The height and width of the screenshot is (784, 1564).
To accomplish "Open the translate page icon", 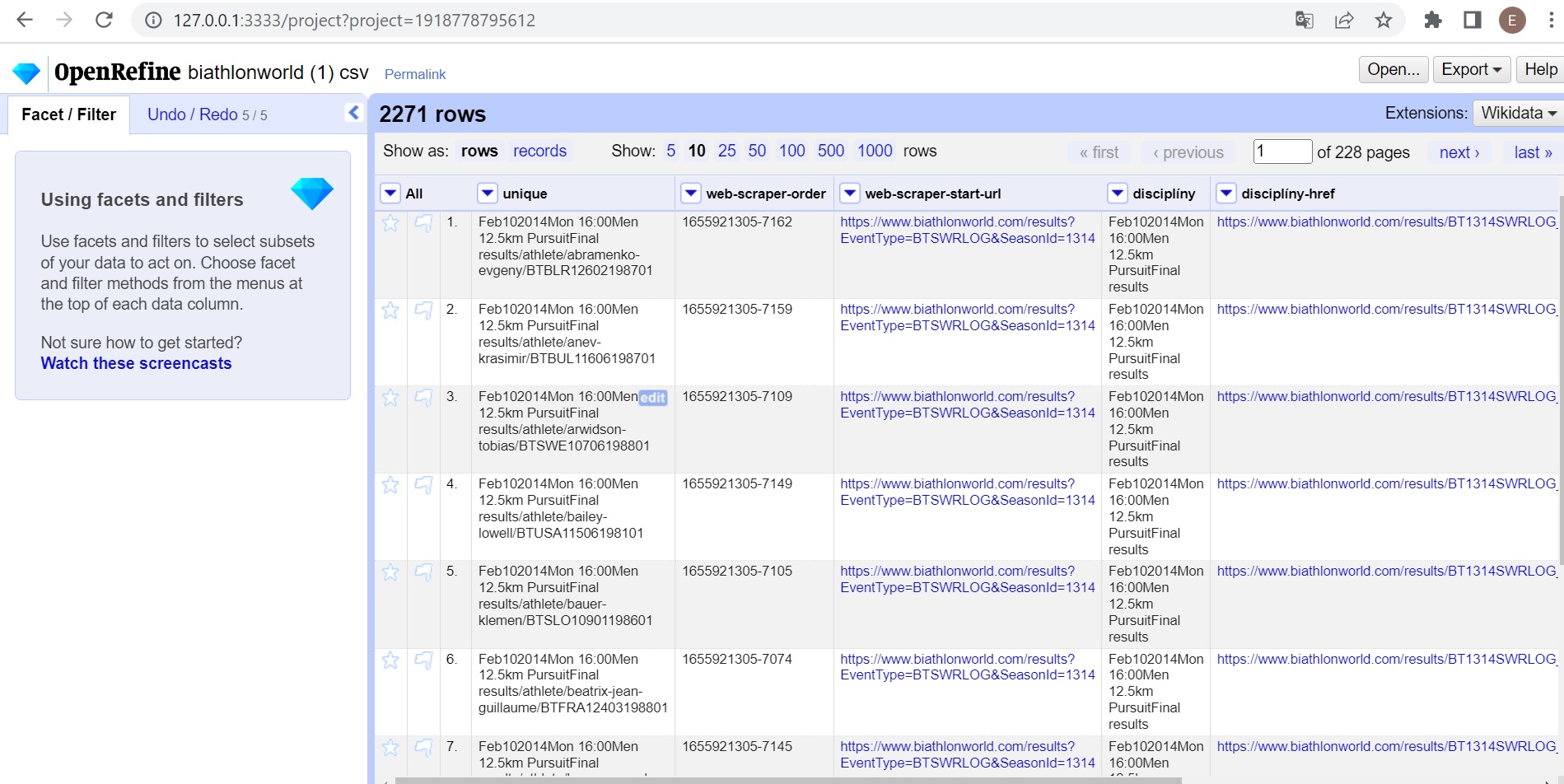I will pos(1305,20).
